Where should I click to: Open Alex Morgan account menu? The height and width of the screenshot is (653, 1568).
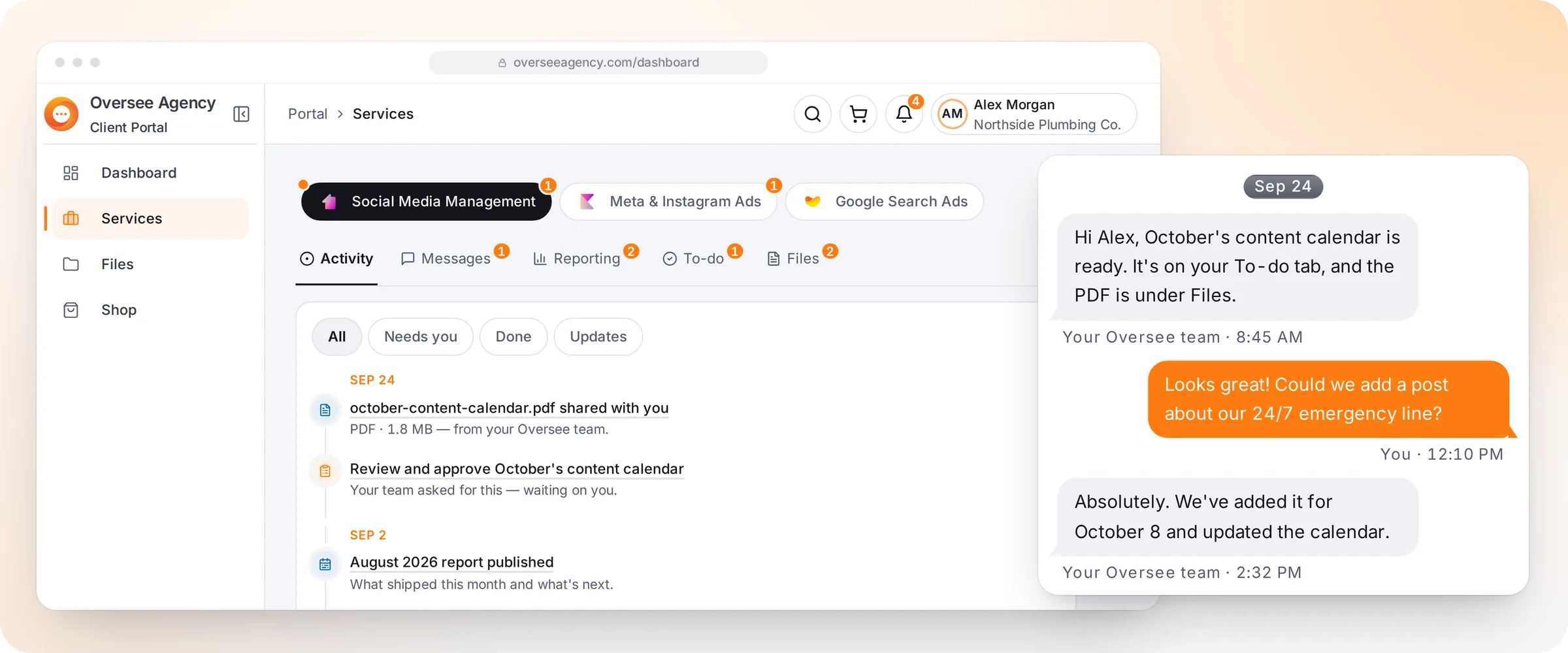pos(1034,114)
